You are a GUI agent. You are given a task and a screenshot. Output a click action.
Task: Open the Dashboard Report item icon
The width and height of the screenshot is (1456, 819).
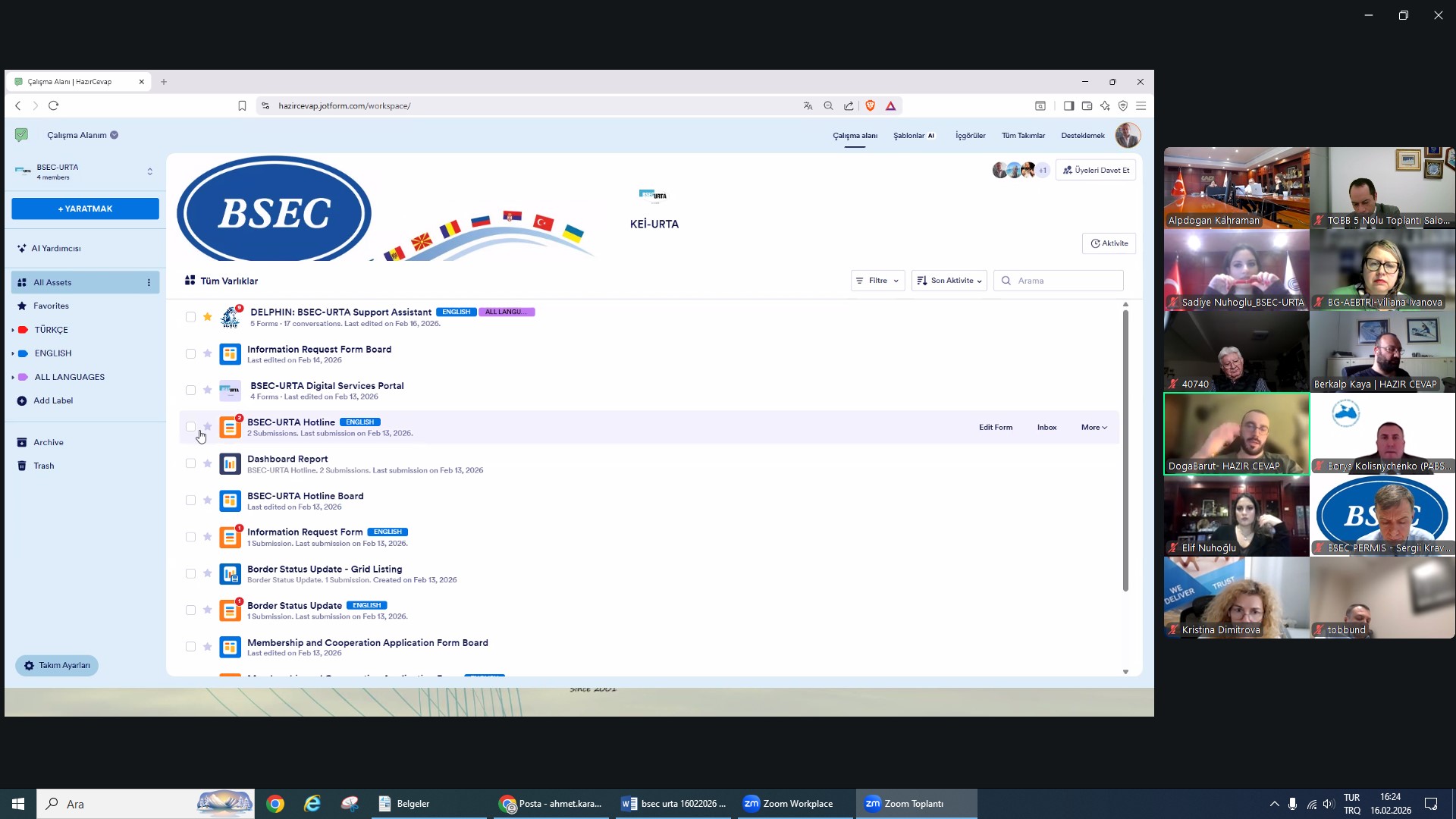pos(230,464)
